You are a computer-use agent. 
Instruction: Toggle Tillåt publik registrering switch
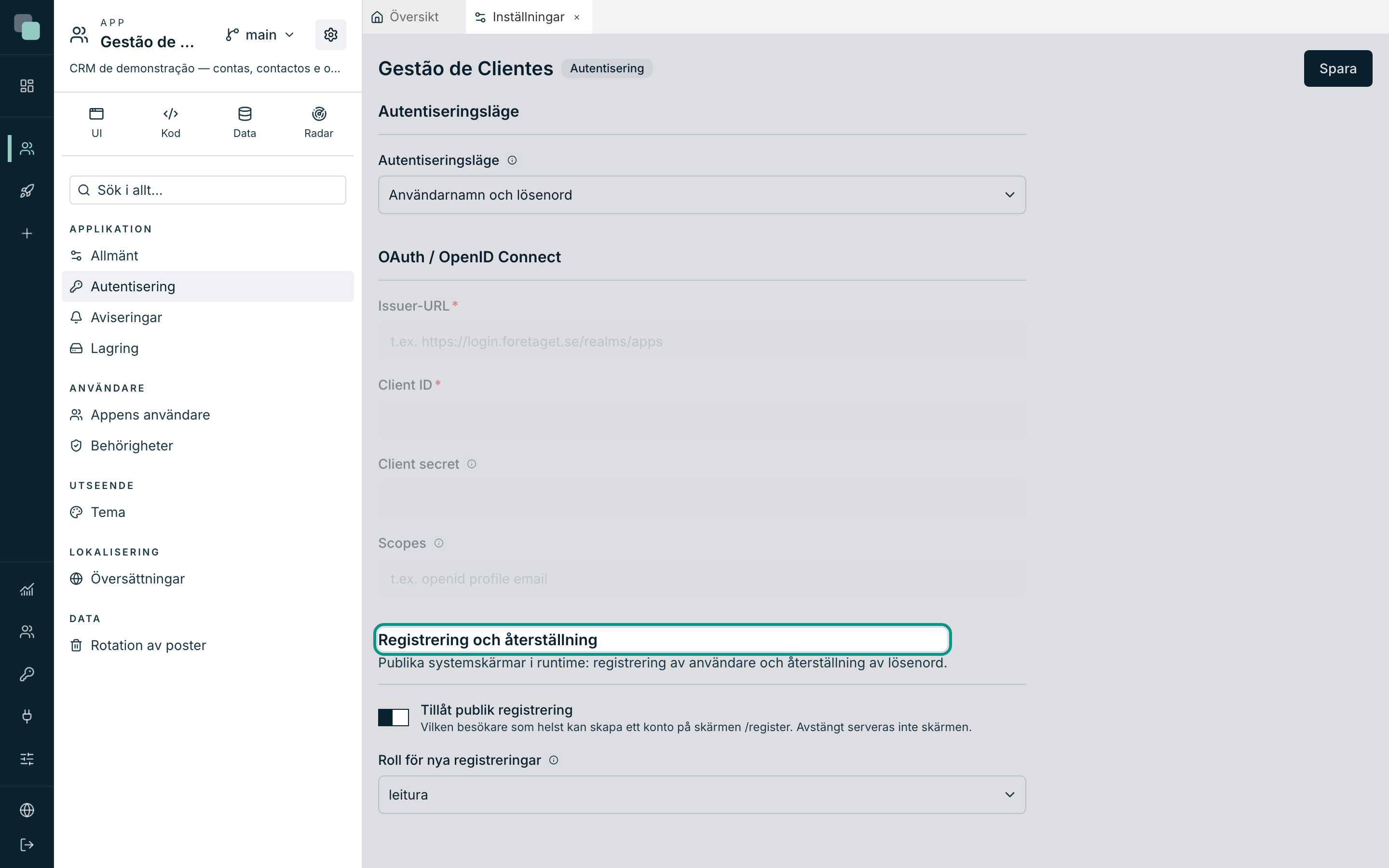click(393, 717)
